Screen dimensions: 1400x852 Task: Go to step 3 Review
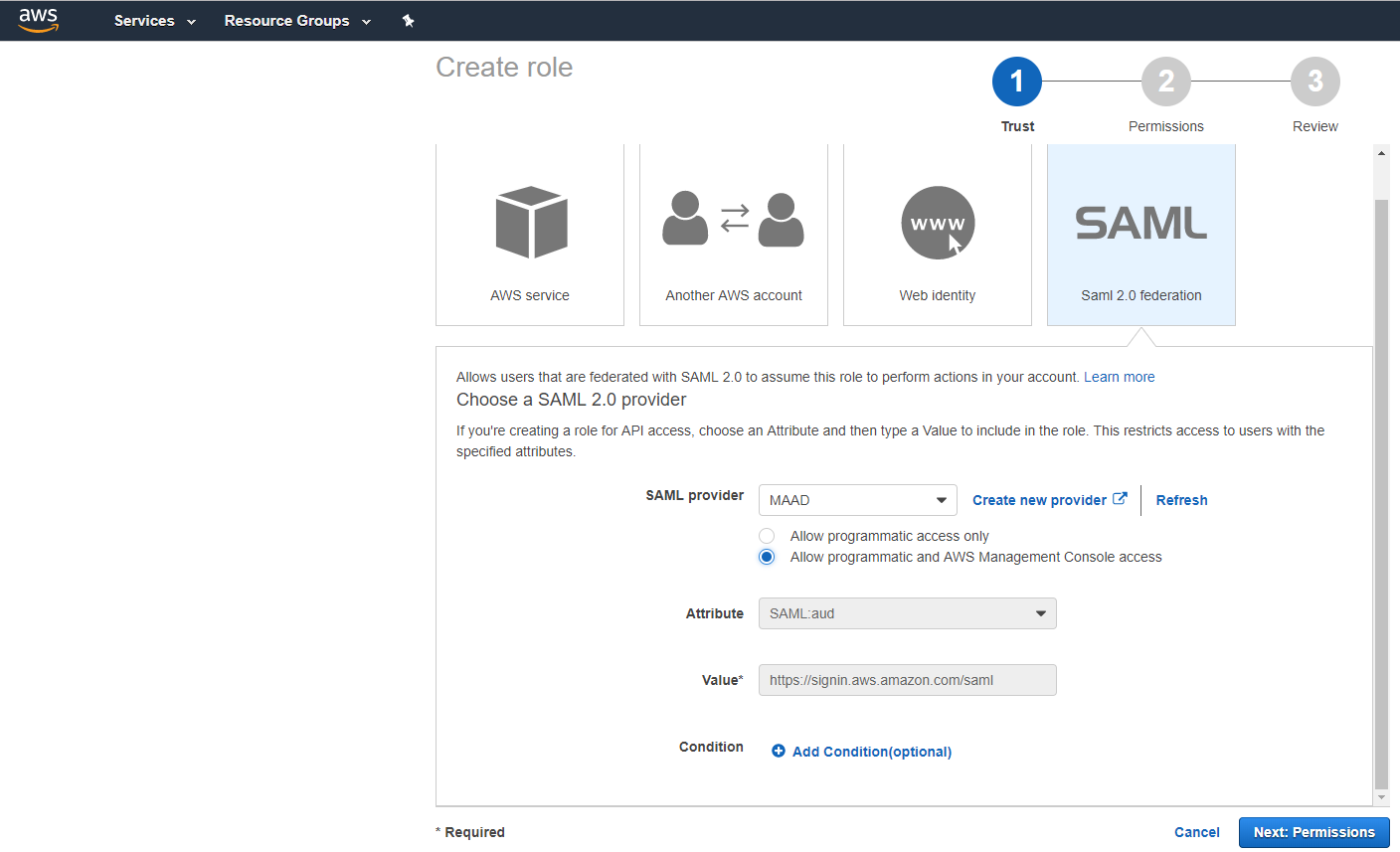point(1315,82)
